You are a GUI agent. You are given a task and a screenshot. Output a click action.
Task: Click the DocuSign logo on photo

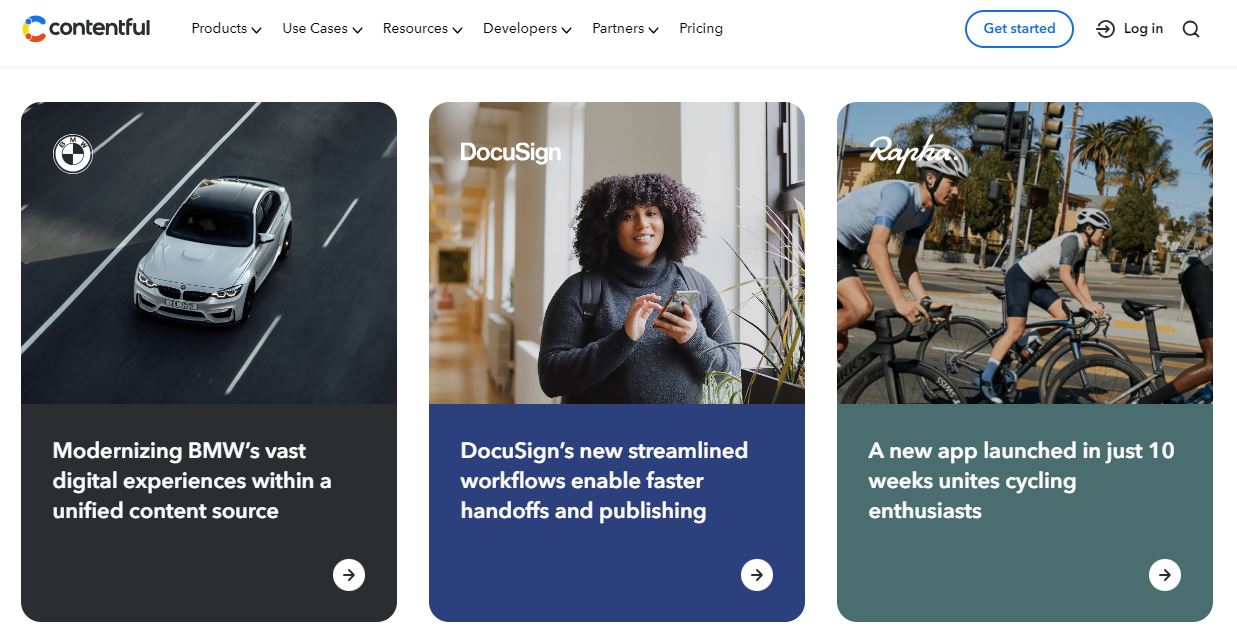(x=510, y=152)
